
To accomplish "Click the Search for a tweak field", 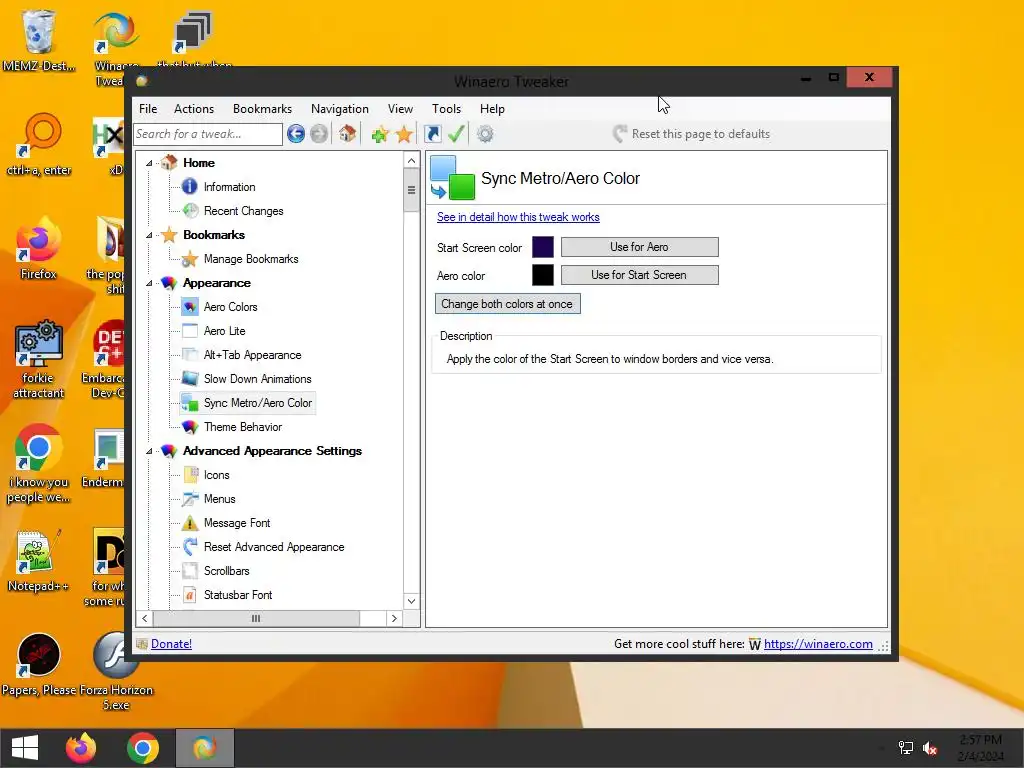I will tap(208, 134).
